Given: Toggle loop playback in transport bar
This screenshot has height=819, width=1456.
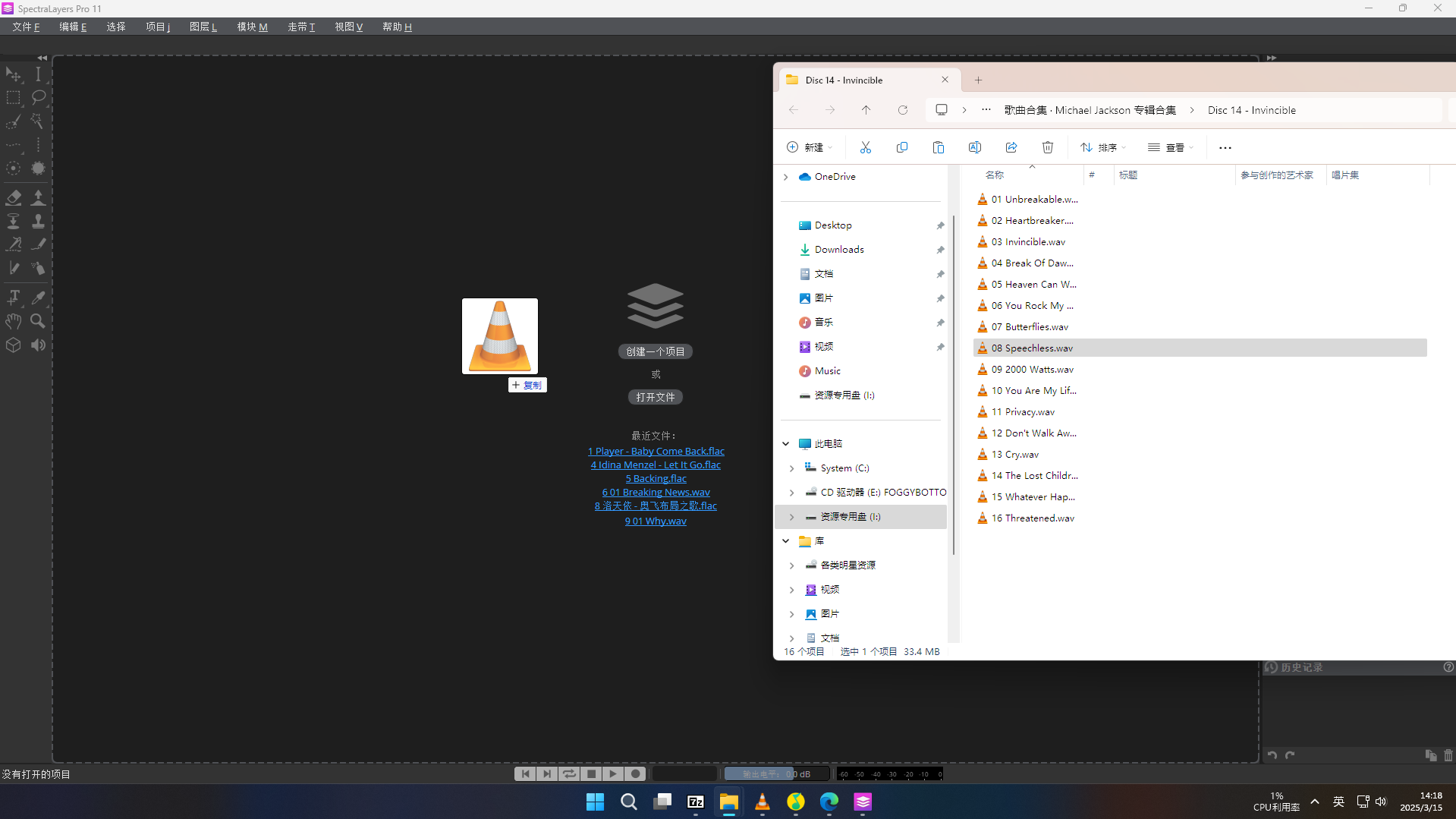Looking at the screenshot, I should coord(569,773).
